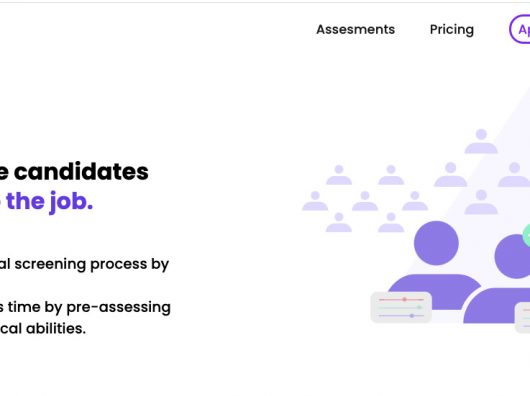The width and height of the screenshot is (530, 396).
Task: Open the Assesments navigation link
Action: coord(355,30)
